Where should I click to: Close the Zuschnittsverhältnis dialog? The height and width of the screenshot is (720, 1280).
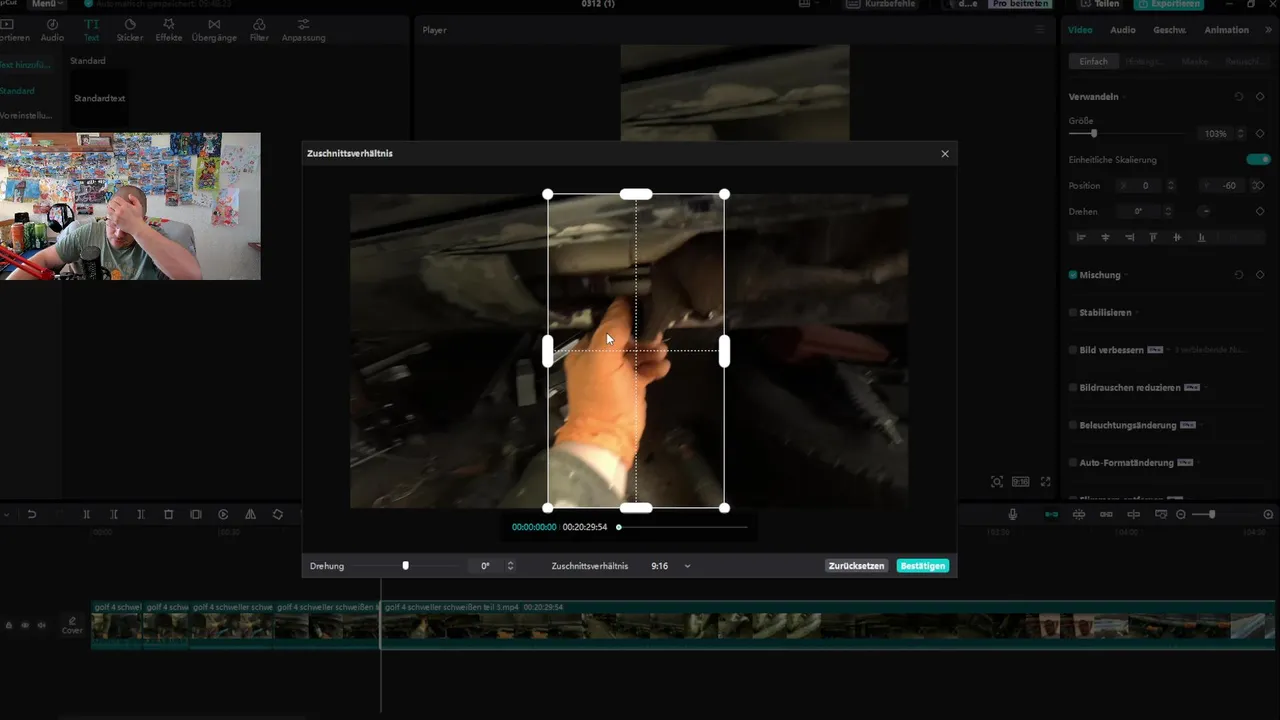945,154
